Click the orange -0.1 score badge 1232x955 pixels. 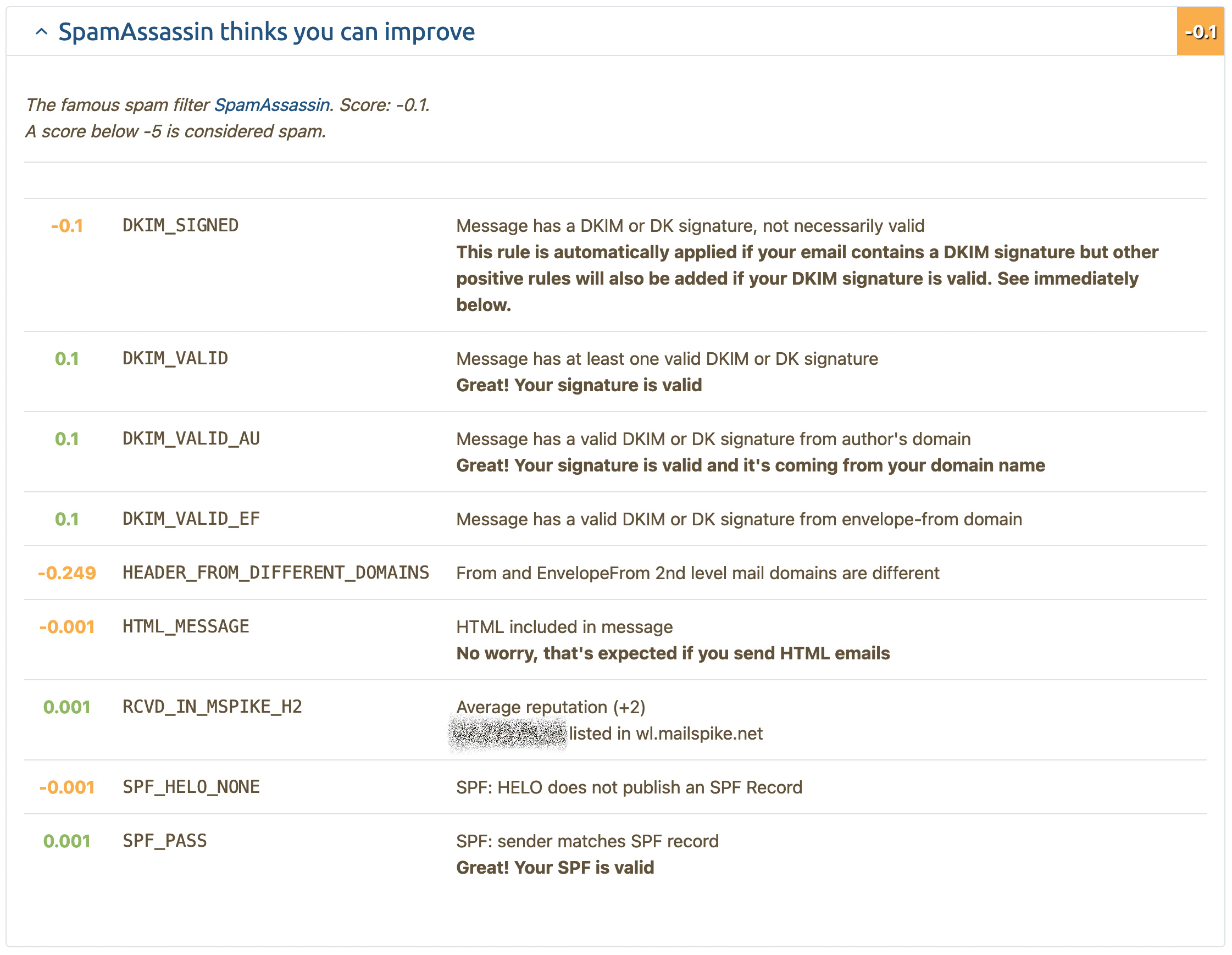click(1201, 31)
